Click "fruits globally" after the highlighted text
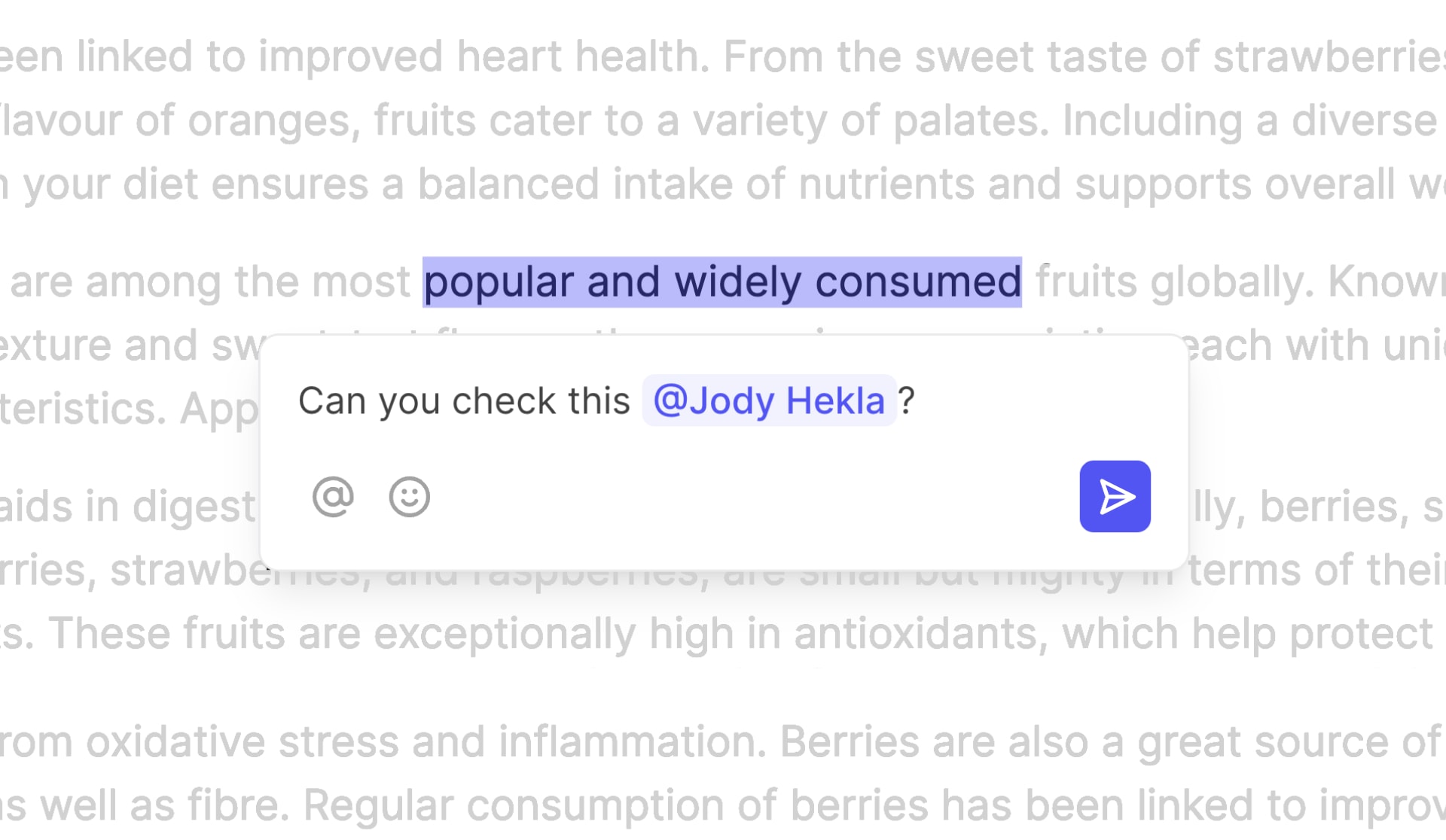This screenshot has width=1446, height=840. pyautogui.click(x=1173, y=282)
